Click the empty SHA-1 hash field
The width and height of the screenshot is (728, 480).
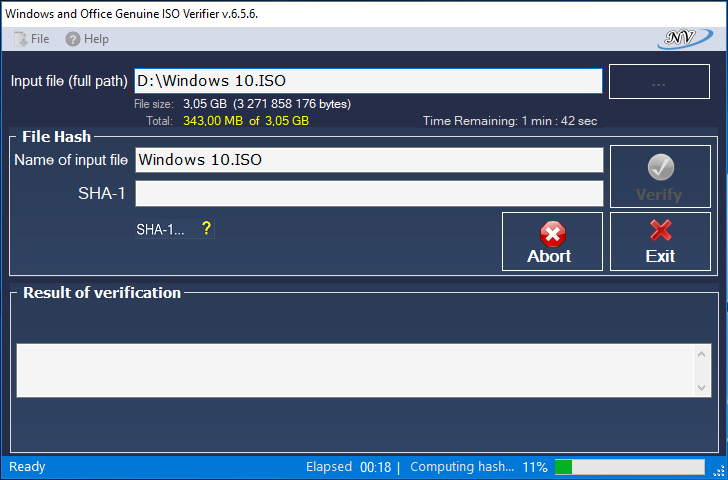tap(369, 194)
